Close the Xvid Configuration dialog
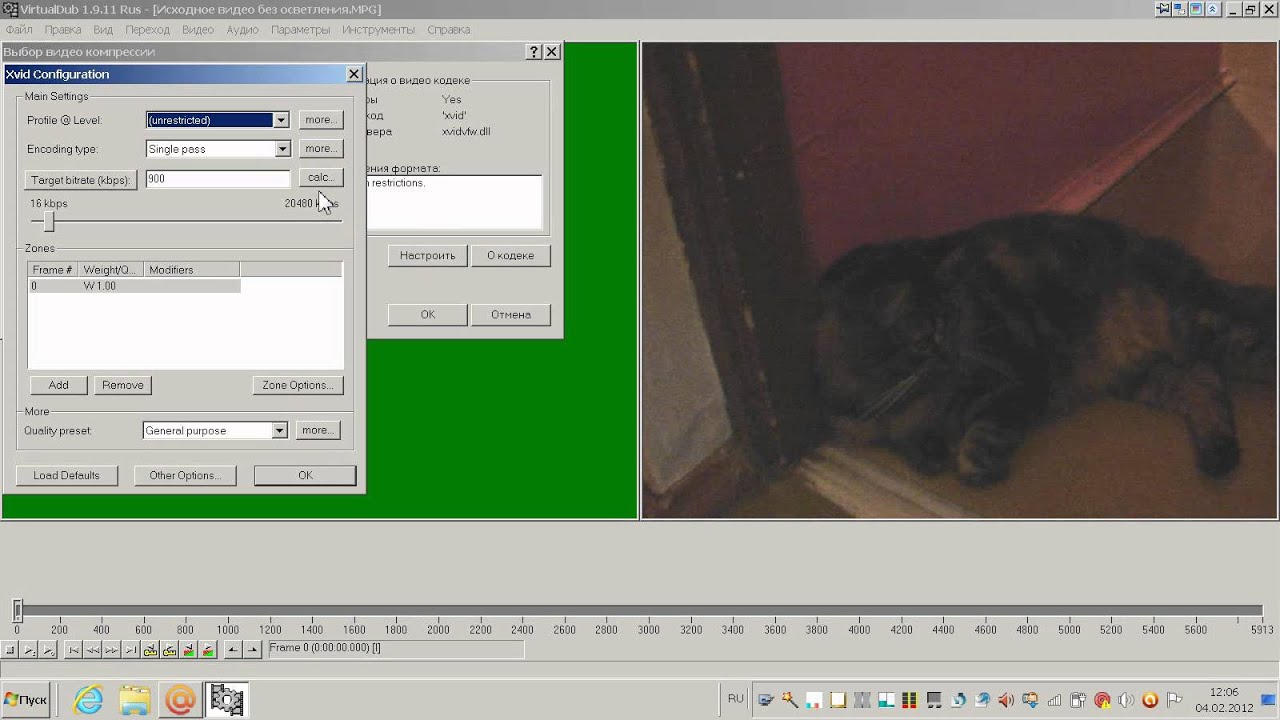 [x=354, y=74]
